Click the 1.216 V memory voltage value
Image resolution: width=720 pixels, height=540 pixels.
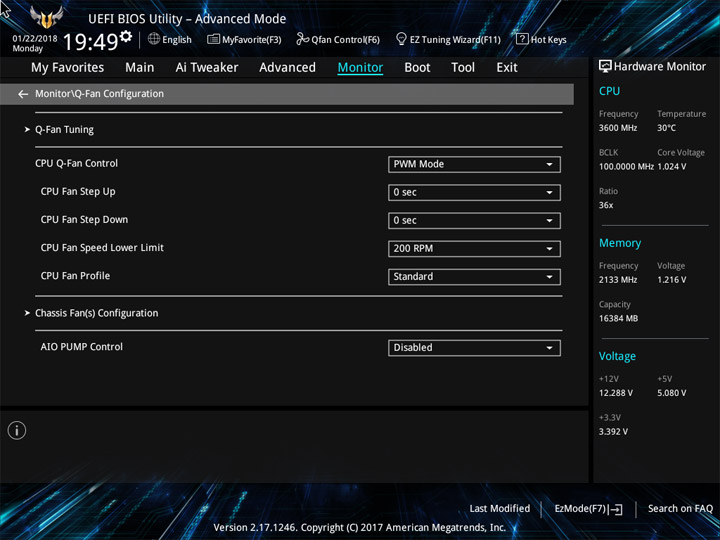tap(672, 280)
